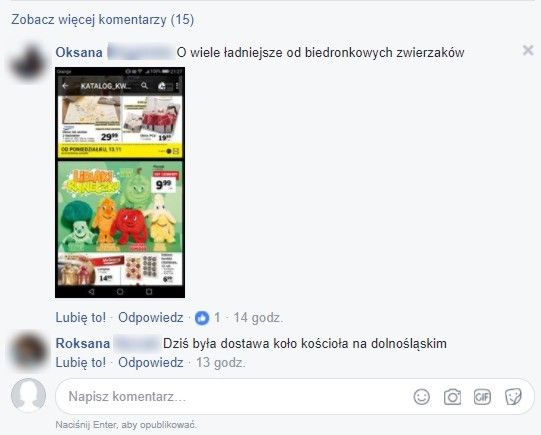Open the 13 godz. timestamp link
The image size is (541, 435).
tap(221, 363)
